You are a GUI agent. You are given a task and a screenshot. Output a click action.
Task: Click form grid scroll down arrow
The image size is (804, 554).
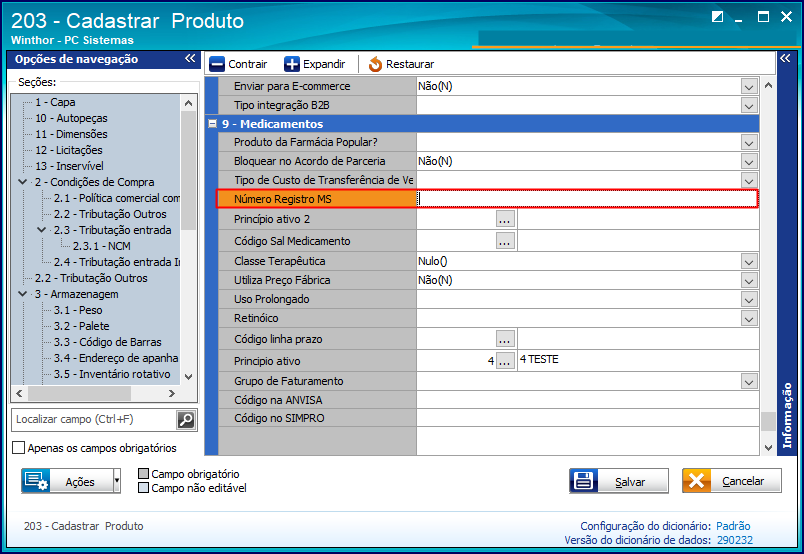[768, 448]
